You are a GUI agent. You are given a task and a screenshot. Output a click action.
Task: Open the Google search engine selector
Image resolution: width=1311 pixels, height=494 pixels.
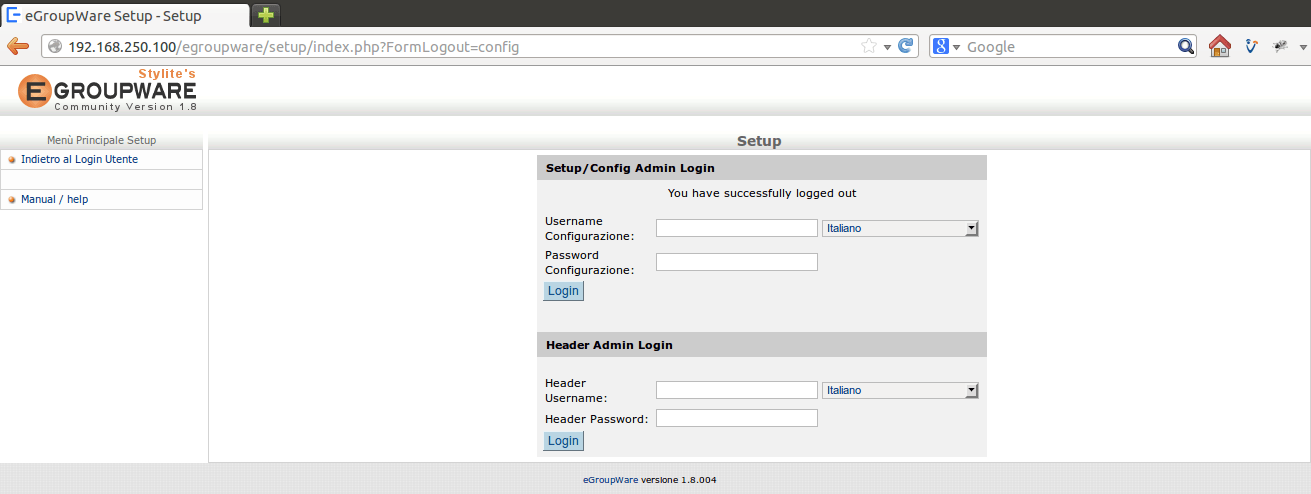click(x=946, y=46)
